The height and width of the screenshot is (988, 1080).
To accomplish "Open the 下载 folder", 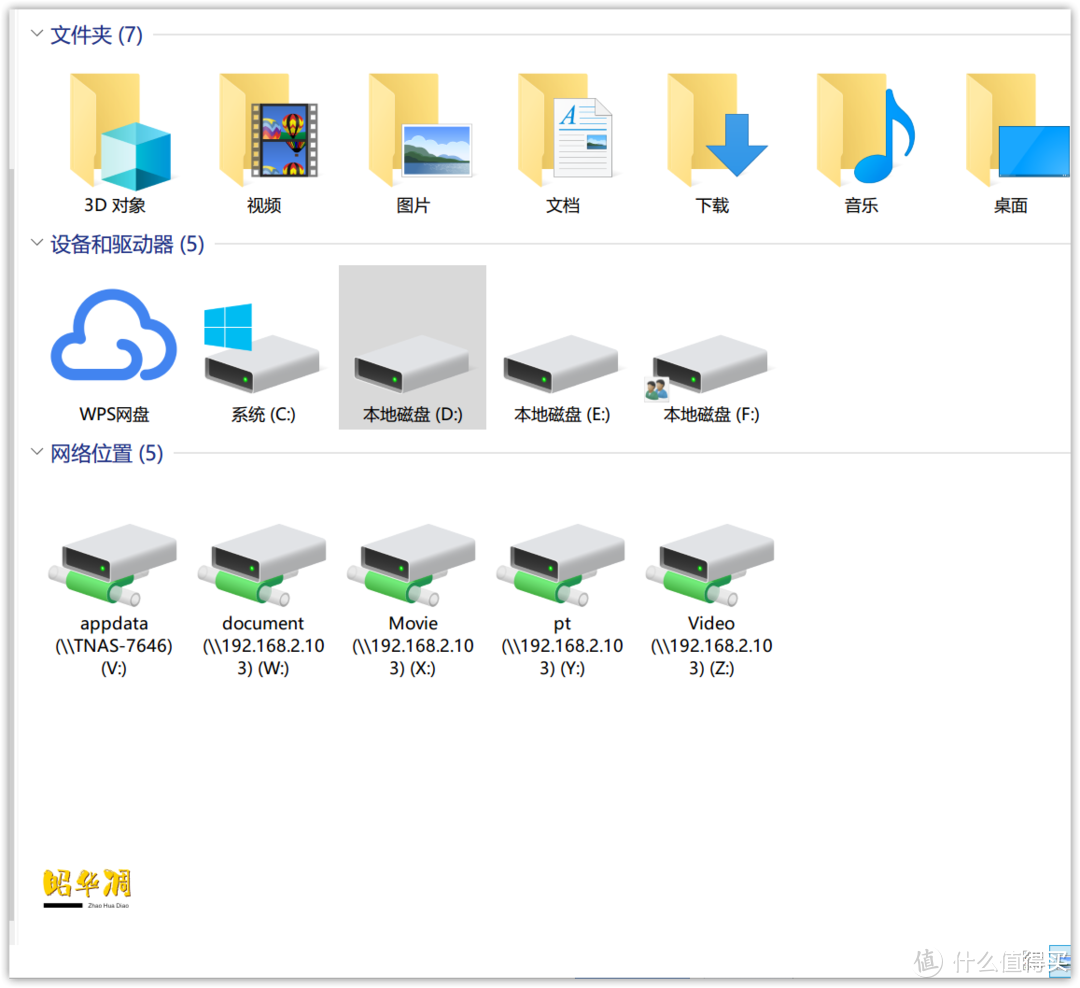I will point(711,135).
